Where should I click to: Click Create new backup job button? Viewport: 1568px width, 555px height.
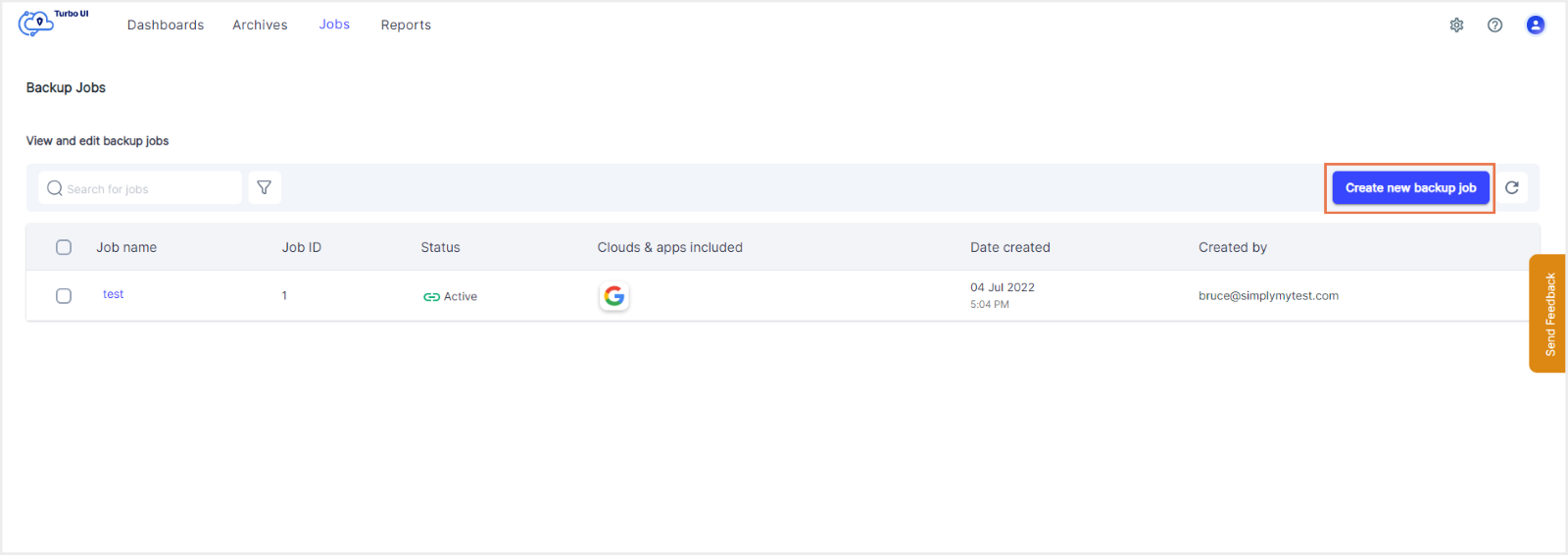1410,187
